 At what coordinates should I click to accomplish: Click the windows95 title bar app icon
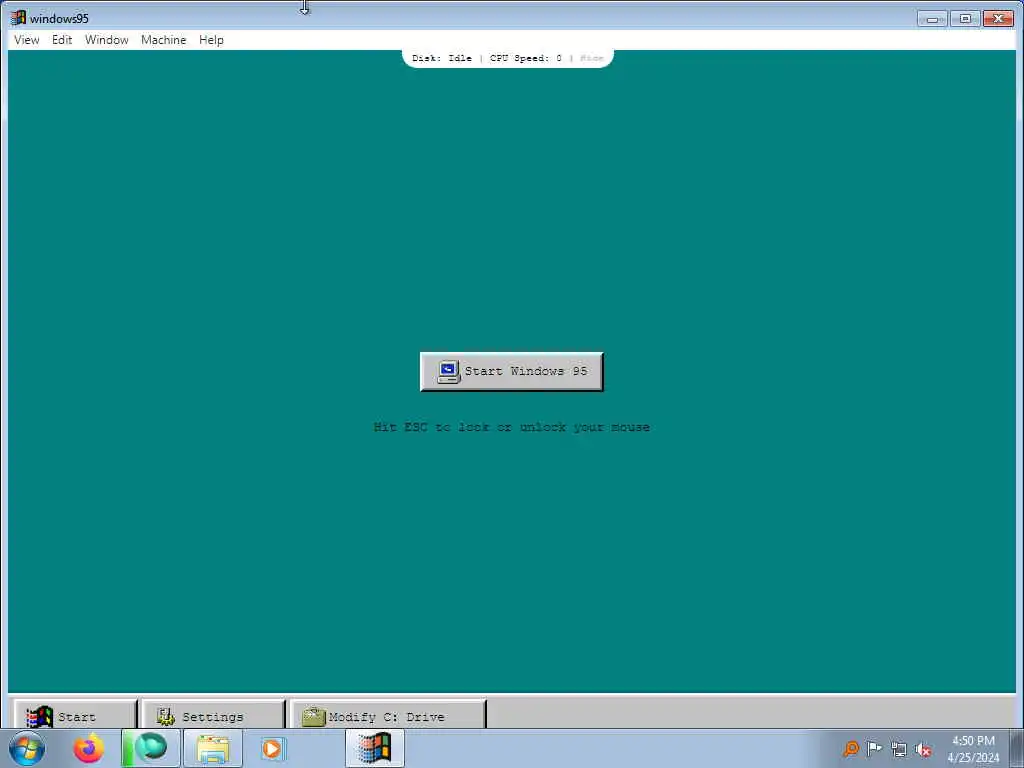pos(18,18)
